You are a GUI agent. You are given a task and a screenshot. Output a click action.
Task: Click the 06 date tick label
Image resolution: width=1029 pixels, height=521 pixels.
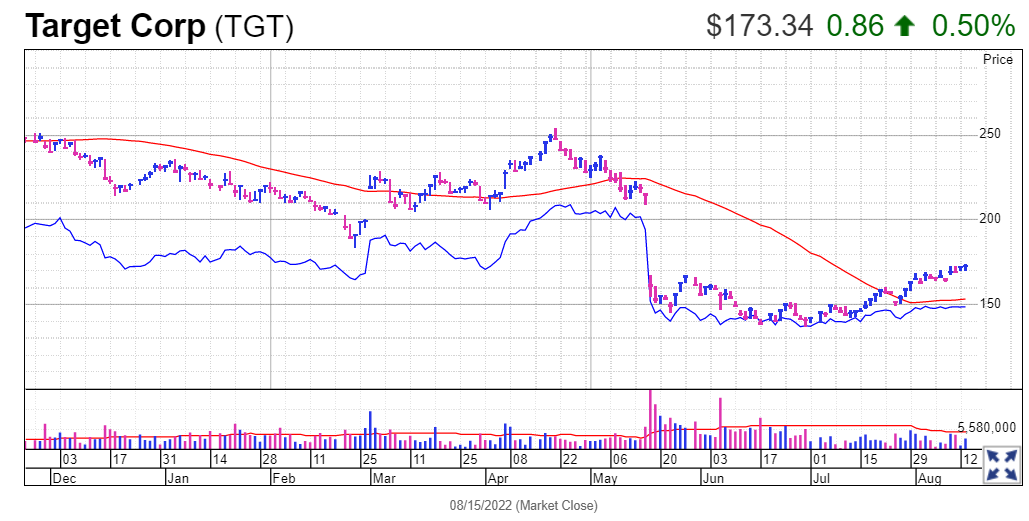pos(619,459)
